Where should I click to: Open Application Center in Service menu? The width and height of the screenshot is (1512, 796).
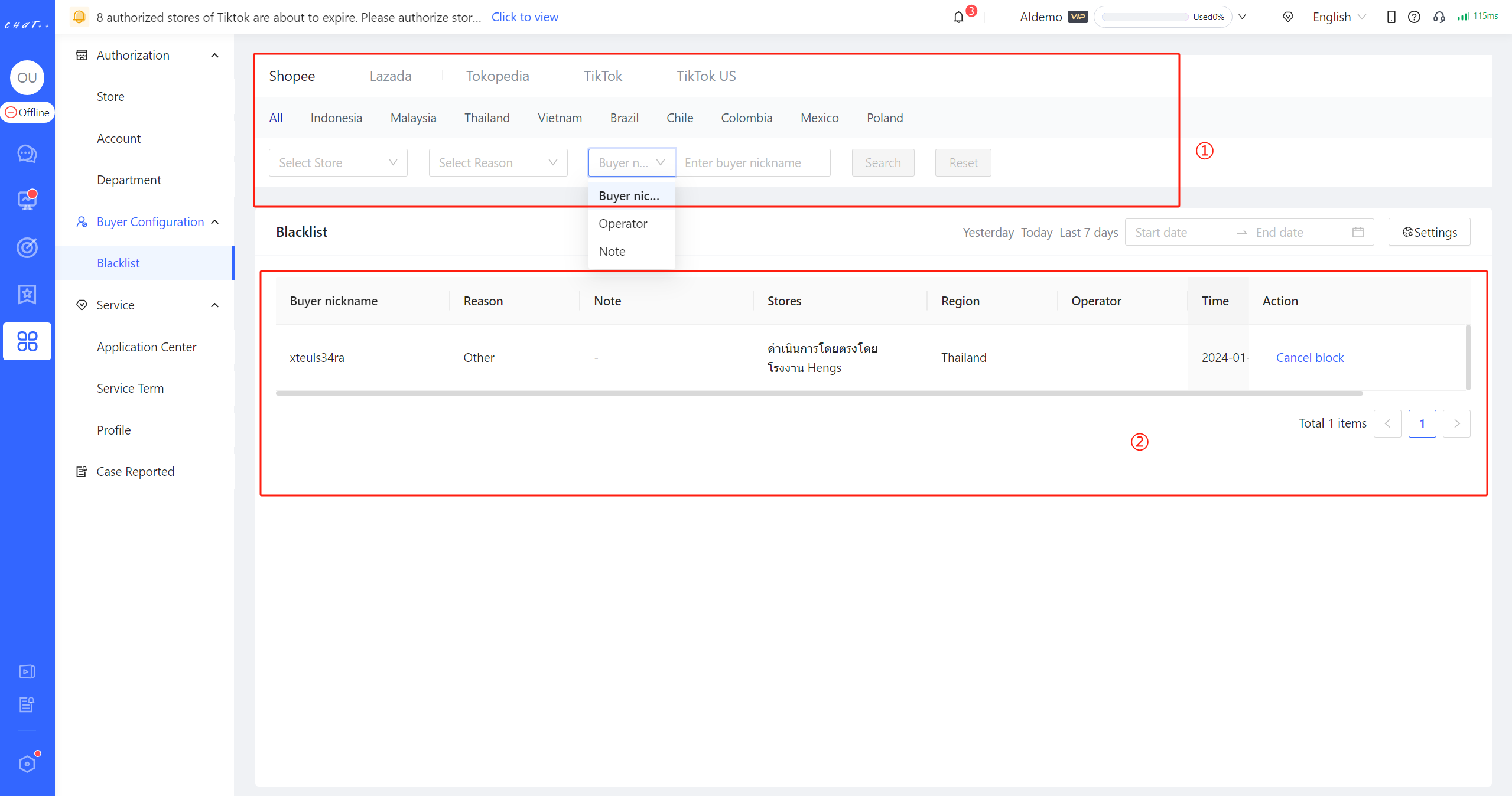click(x=147, y=347)
